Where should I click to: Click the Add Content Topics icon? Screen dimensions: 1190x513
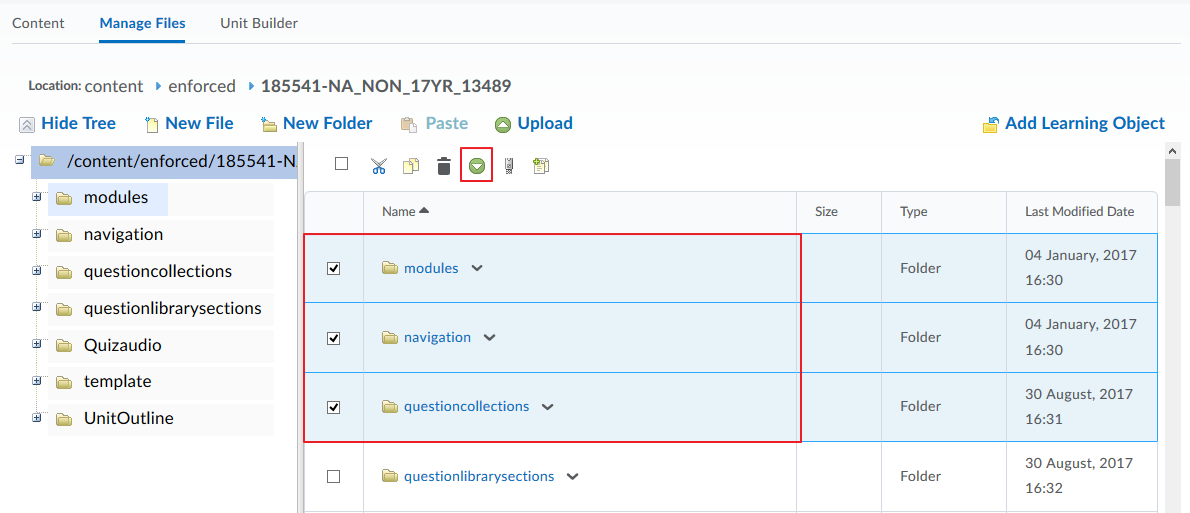(541, 166)
